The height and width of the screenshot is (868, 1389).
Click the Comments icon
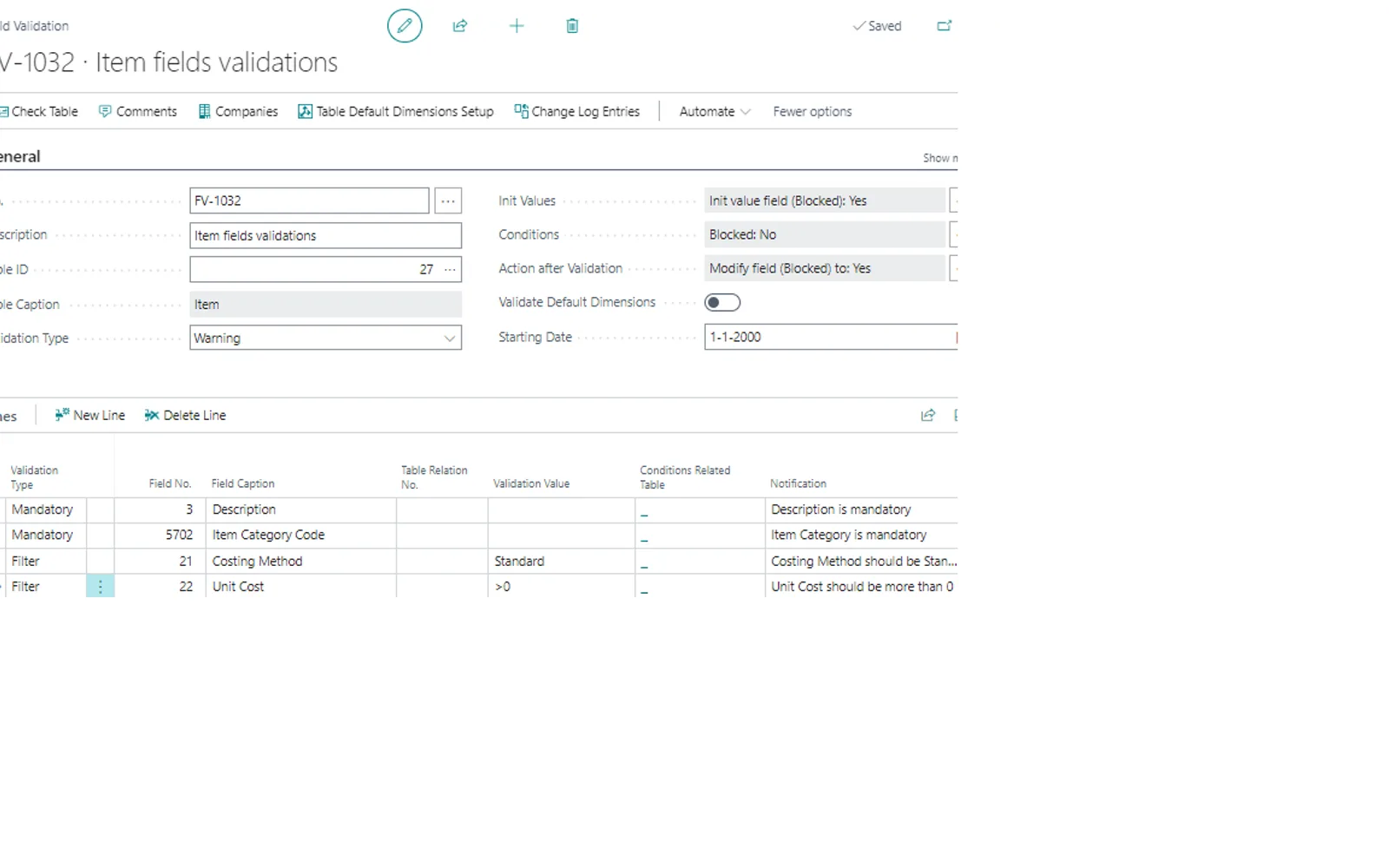105,111
